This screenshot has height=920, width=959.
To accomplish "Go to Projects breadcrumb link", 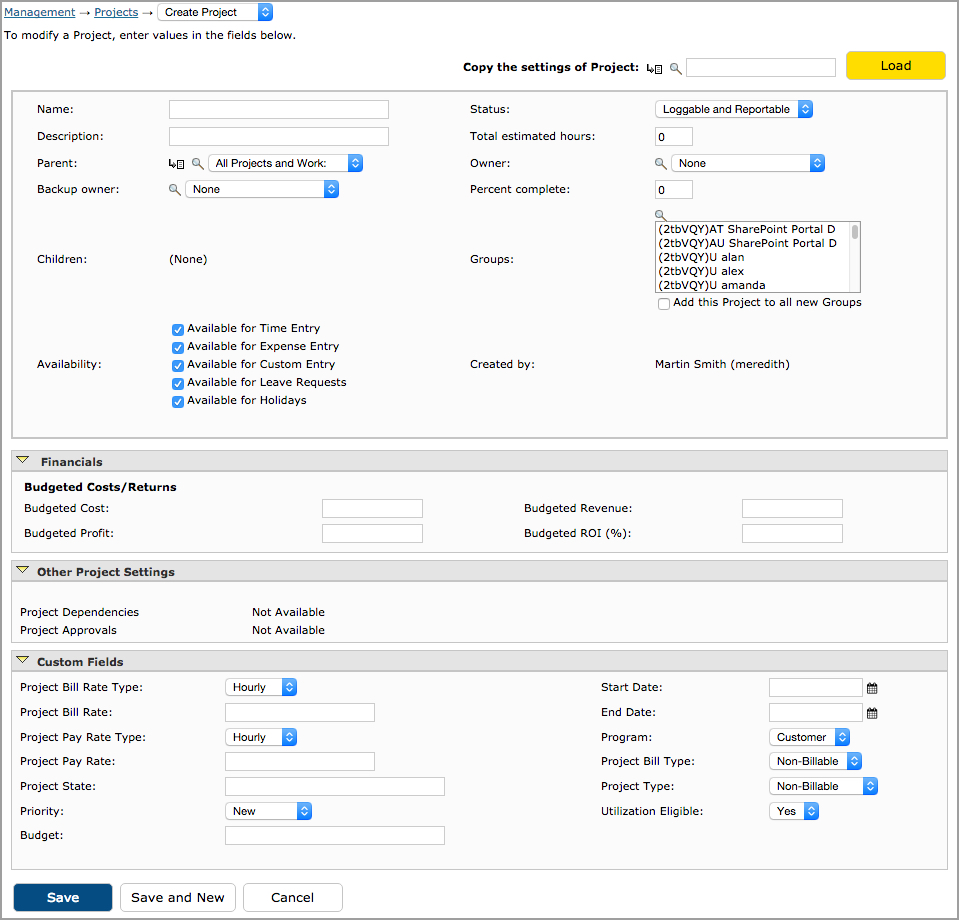I will (x=116, y=12).
